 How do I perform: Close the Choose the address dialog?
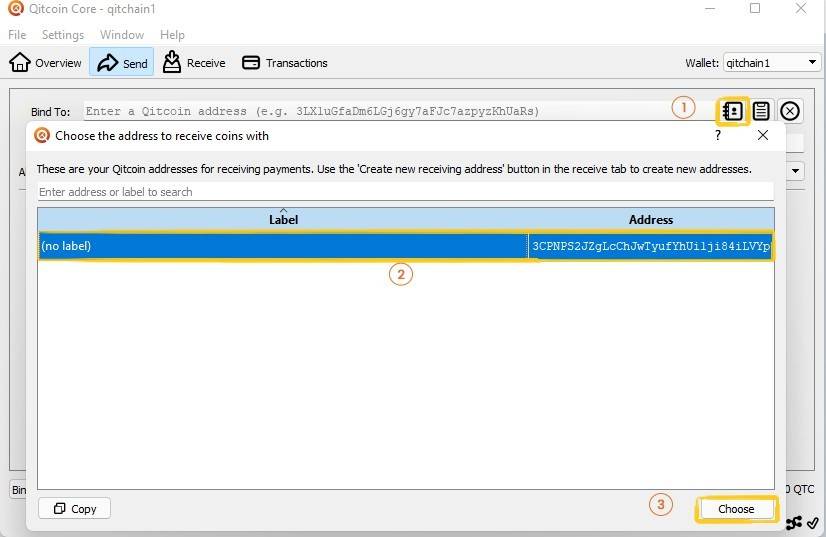762,135
